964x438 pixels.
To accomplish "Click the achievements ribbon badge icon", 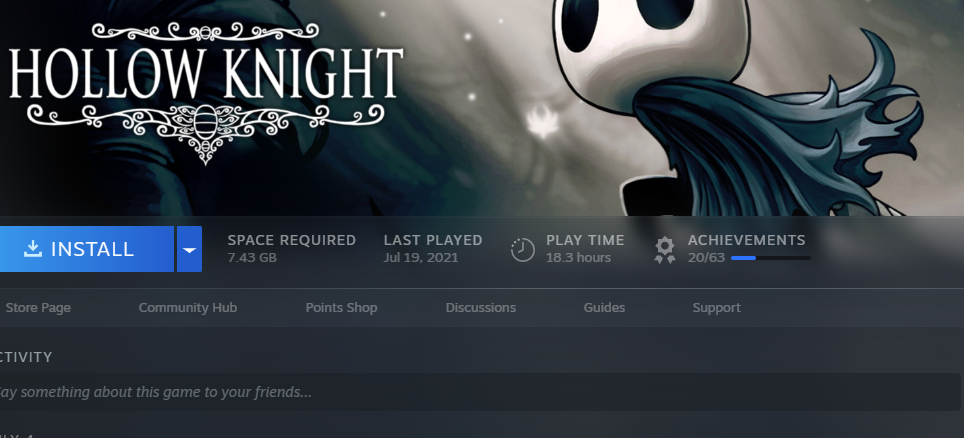I will pos(665,250).
